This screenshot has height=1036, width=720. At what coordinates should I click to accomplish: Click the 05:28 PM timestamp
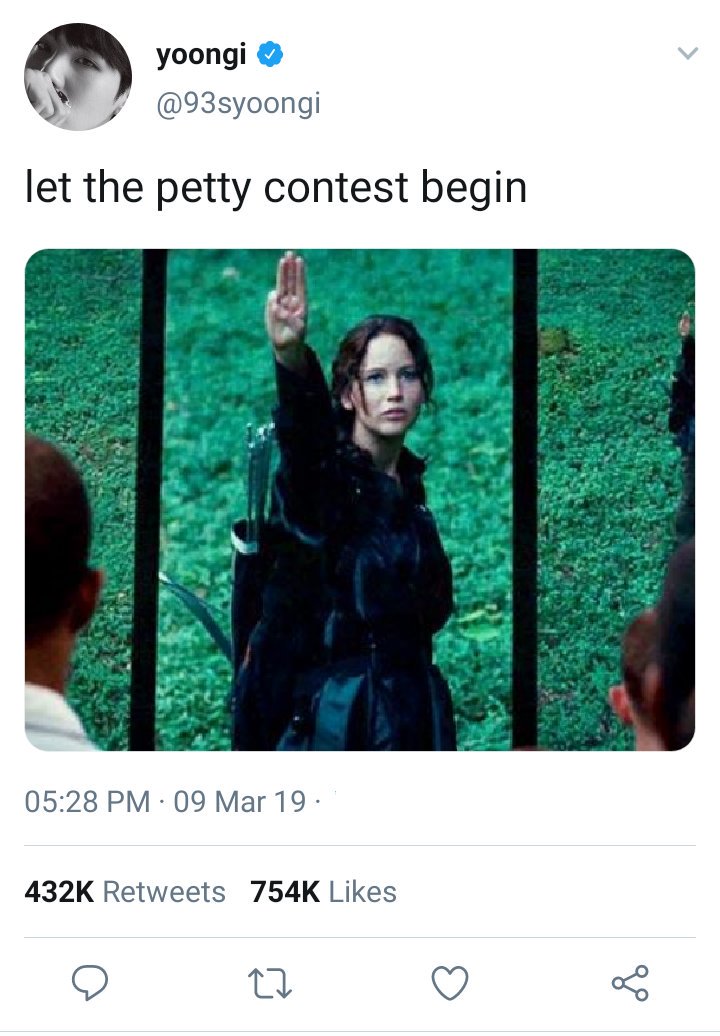pos(87,802)
